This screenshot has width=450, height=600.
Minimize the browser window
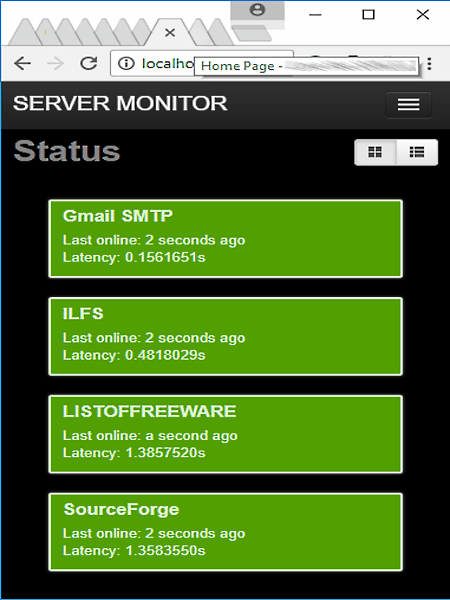pyautogui.click(x=315, y=15)
